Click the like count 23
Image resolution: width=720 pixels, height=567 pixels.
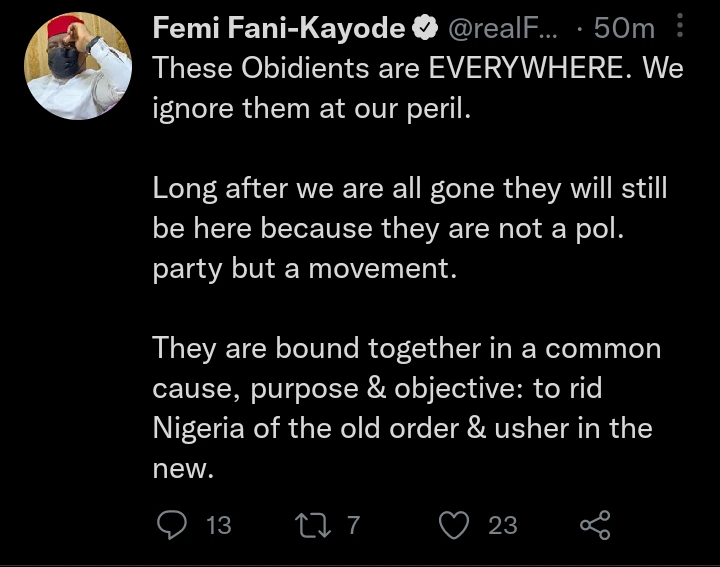click(x=503, y=524)
